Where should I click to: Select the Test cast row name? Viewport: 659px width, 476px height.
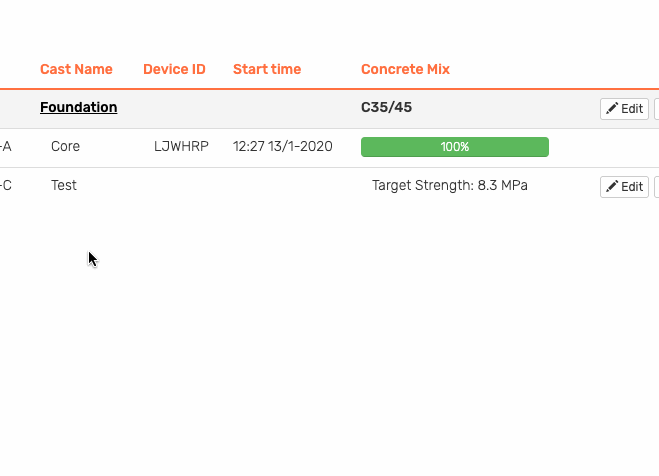coord(64,185)
